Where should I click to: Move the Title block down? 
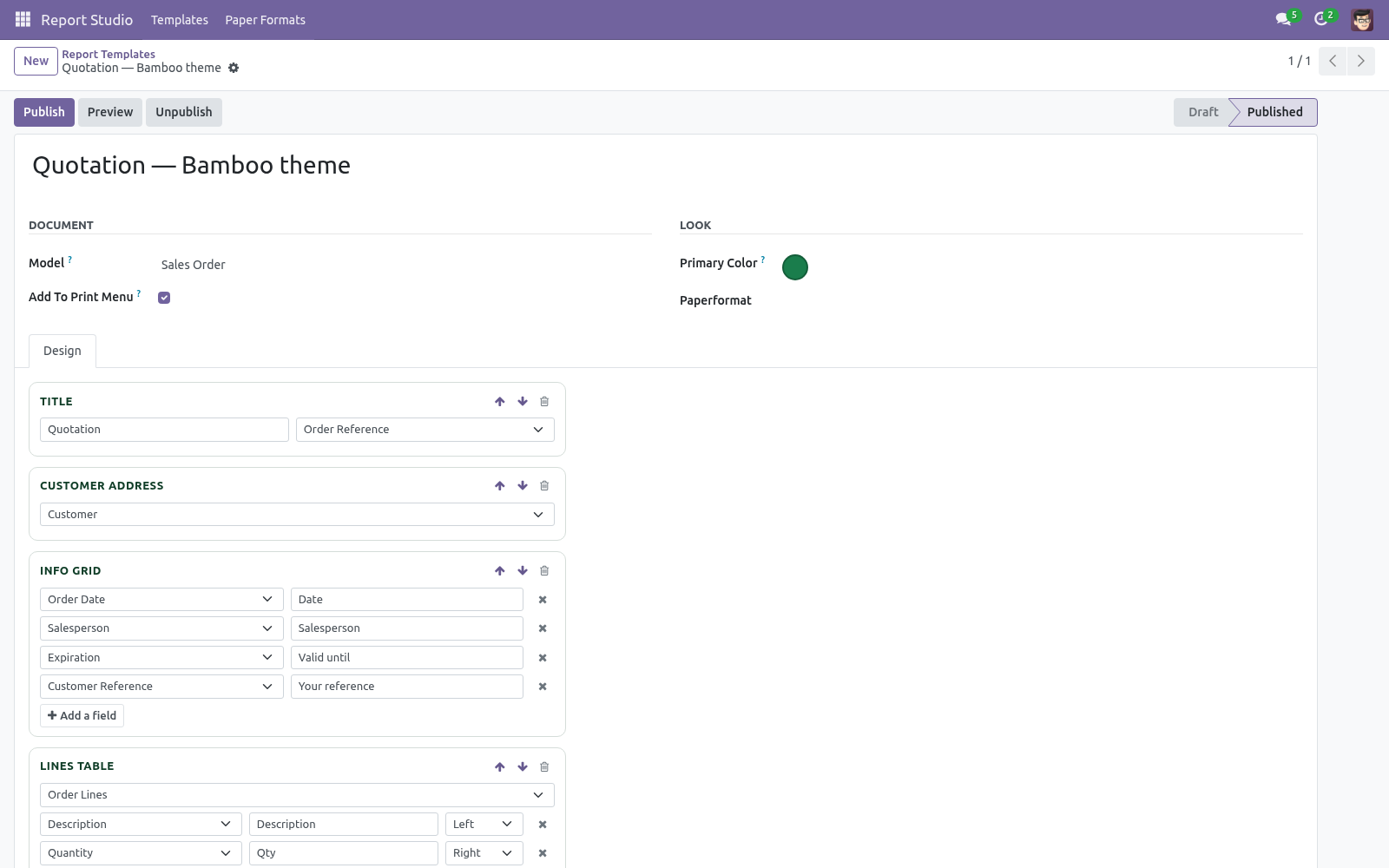click(523, 402)
